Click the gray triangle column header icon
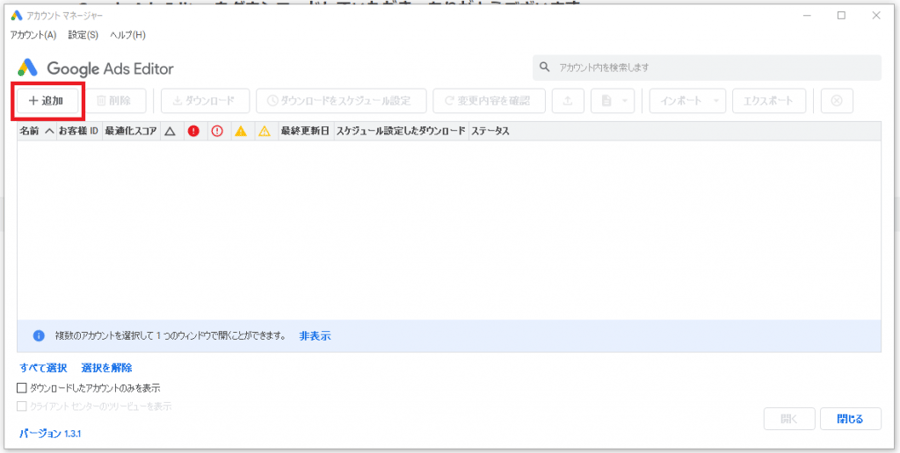Screen dimensions: 900x453 [x=170, y=131]
